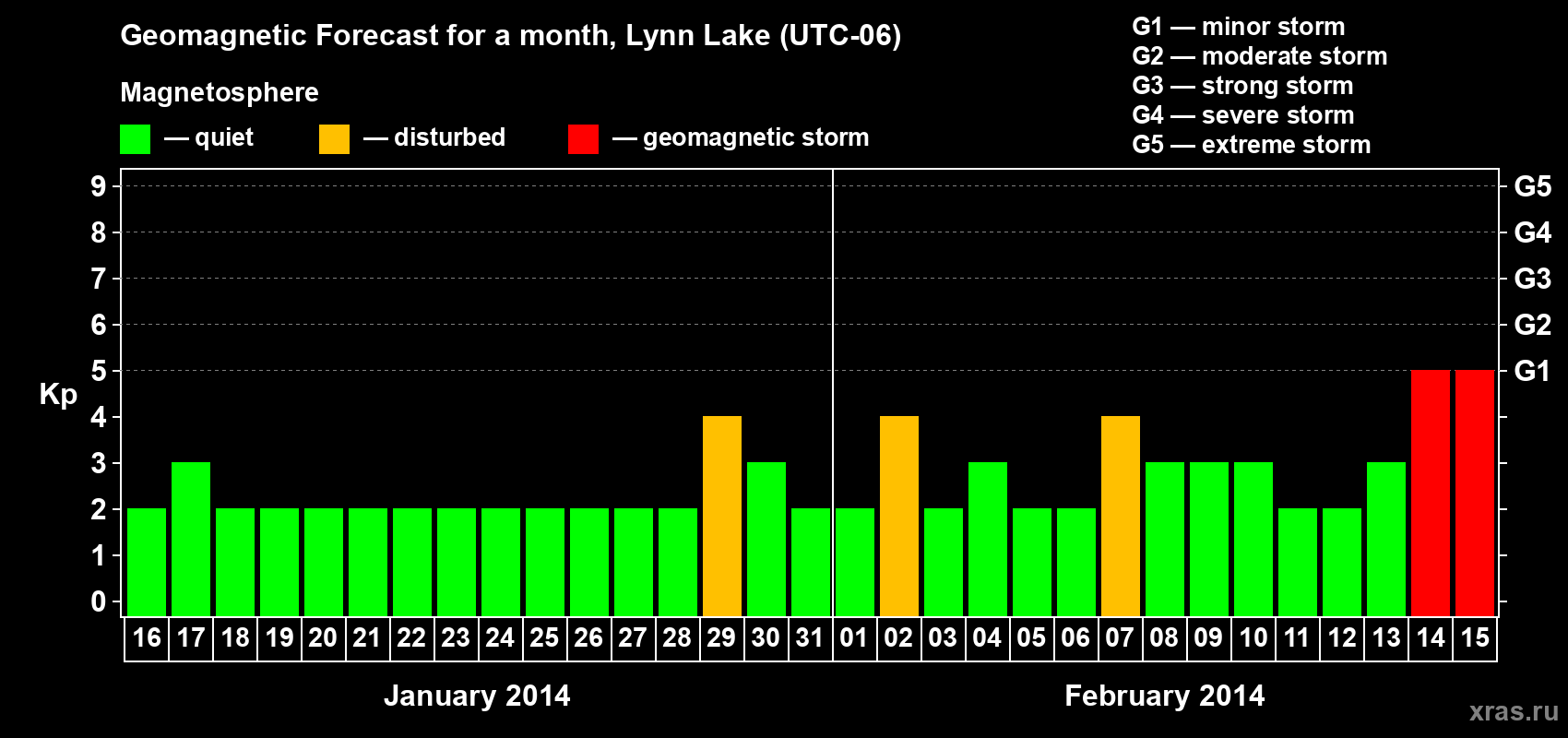Click the red bar for February 15
Screen dimensions: 1568x738
[x=1475, y=493]
